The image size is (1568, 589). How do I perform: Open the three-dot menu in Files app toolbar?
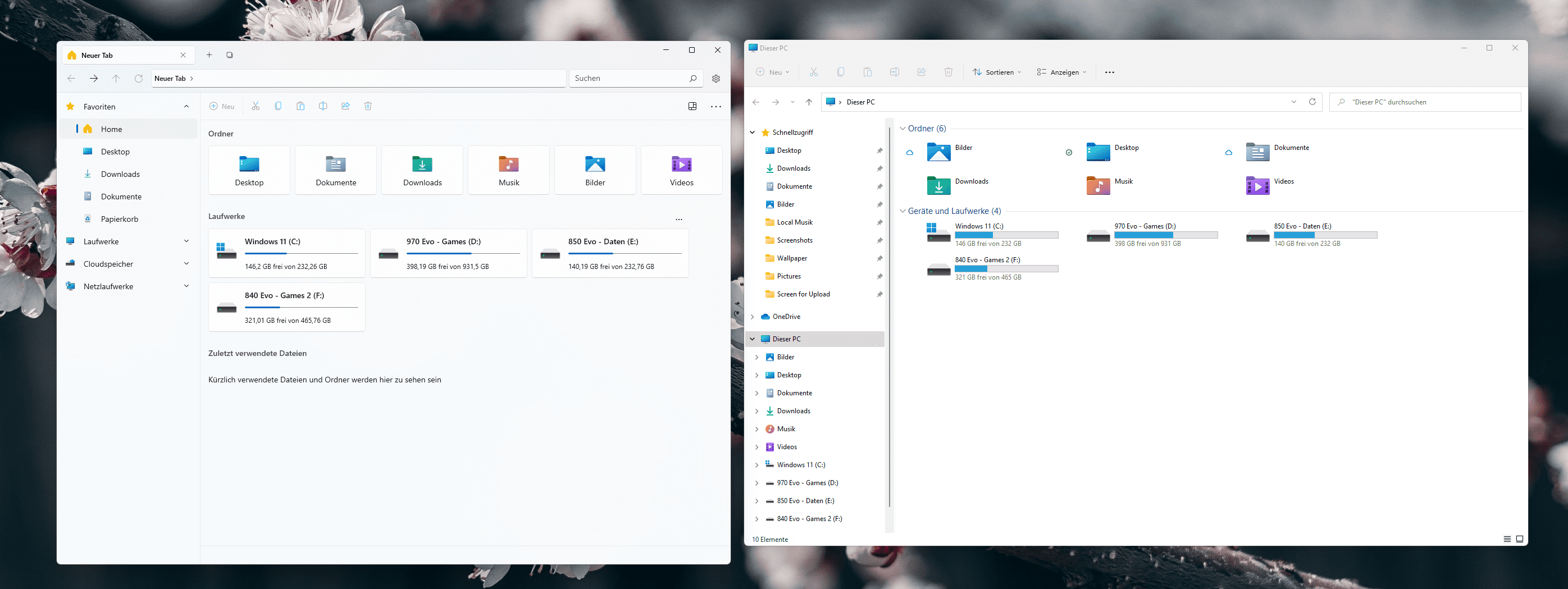[x=716, y=107]
